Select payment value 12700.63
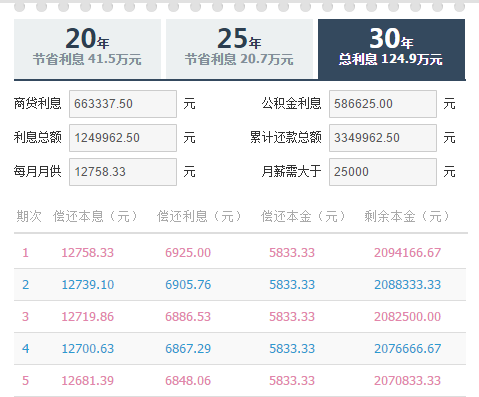This screenshot has width=479, height=397. [88, 349]
